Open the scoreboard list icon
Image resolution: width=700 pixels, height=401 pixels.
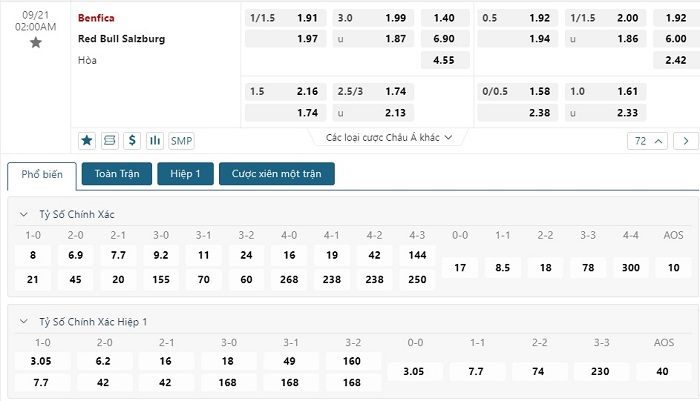(109, 141)
